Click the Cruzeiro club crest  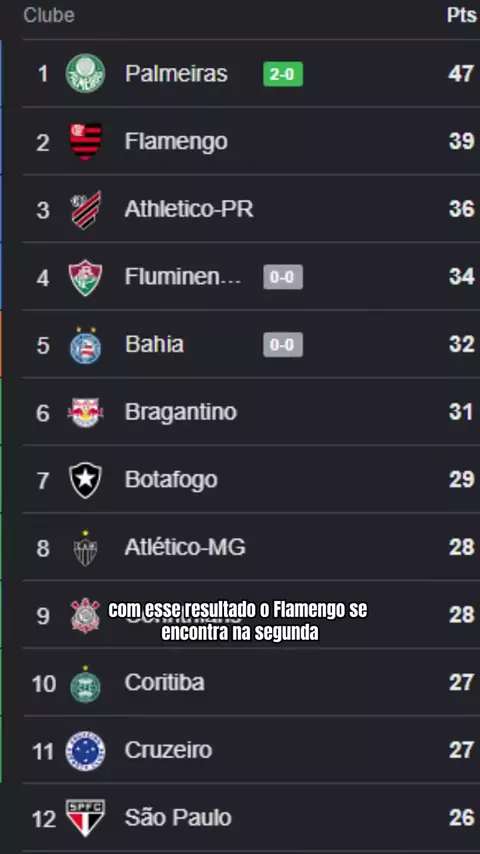pyautogui.click(x=86, y=751)
